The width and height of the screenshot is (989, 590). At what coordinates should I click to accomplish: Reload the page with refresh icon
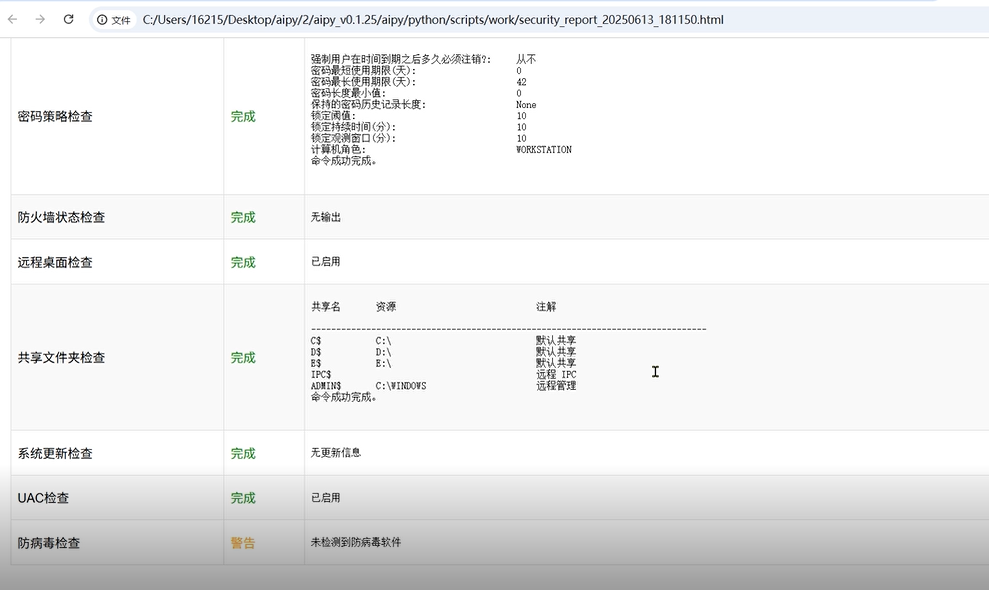click(69, 20)
